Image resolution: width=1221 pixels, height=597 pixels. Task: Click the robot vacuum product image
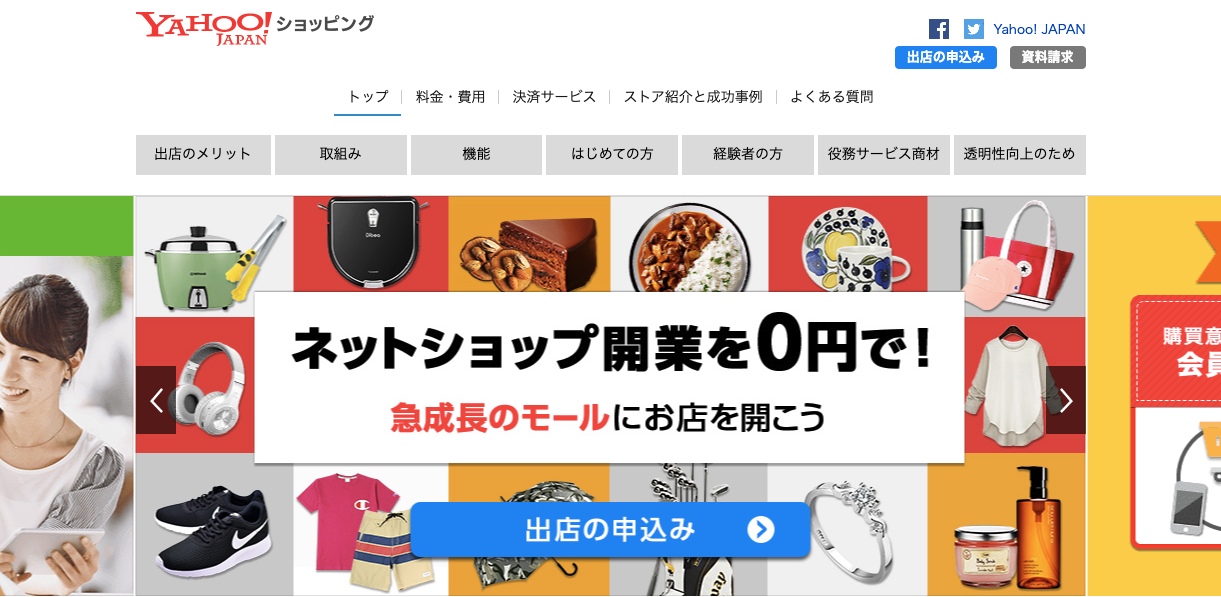point(371,242)
